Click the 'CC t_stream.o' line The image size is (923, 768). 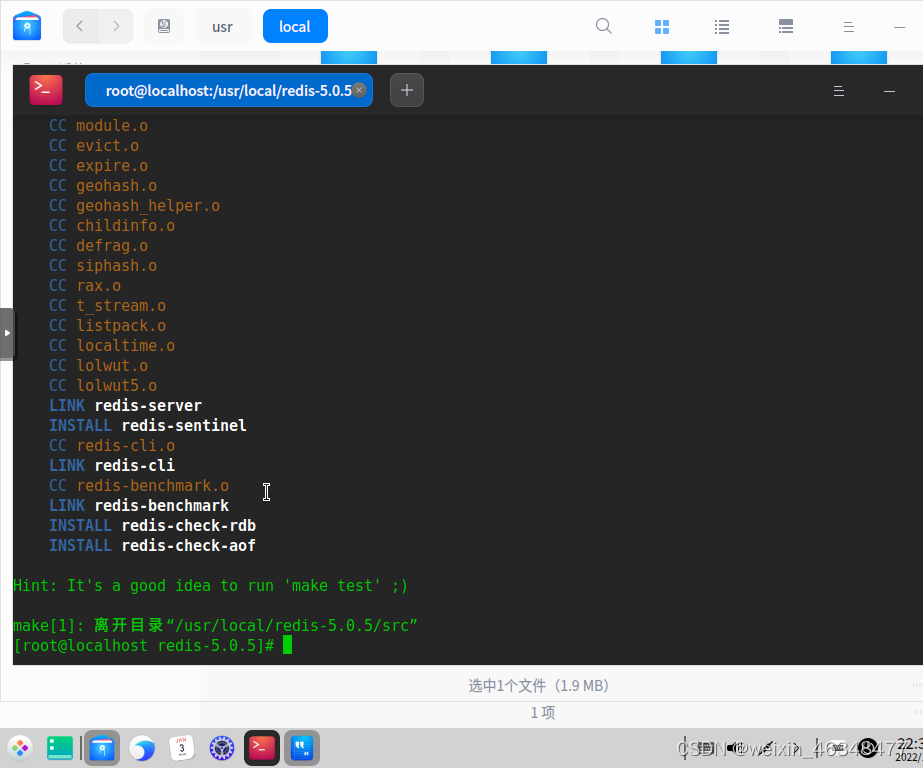107,305
